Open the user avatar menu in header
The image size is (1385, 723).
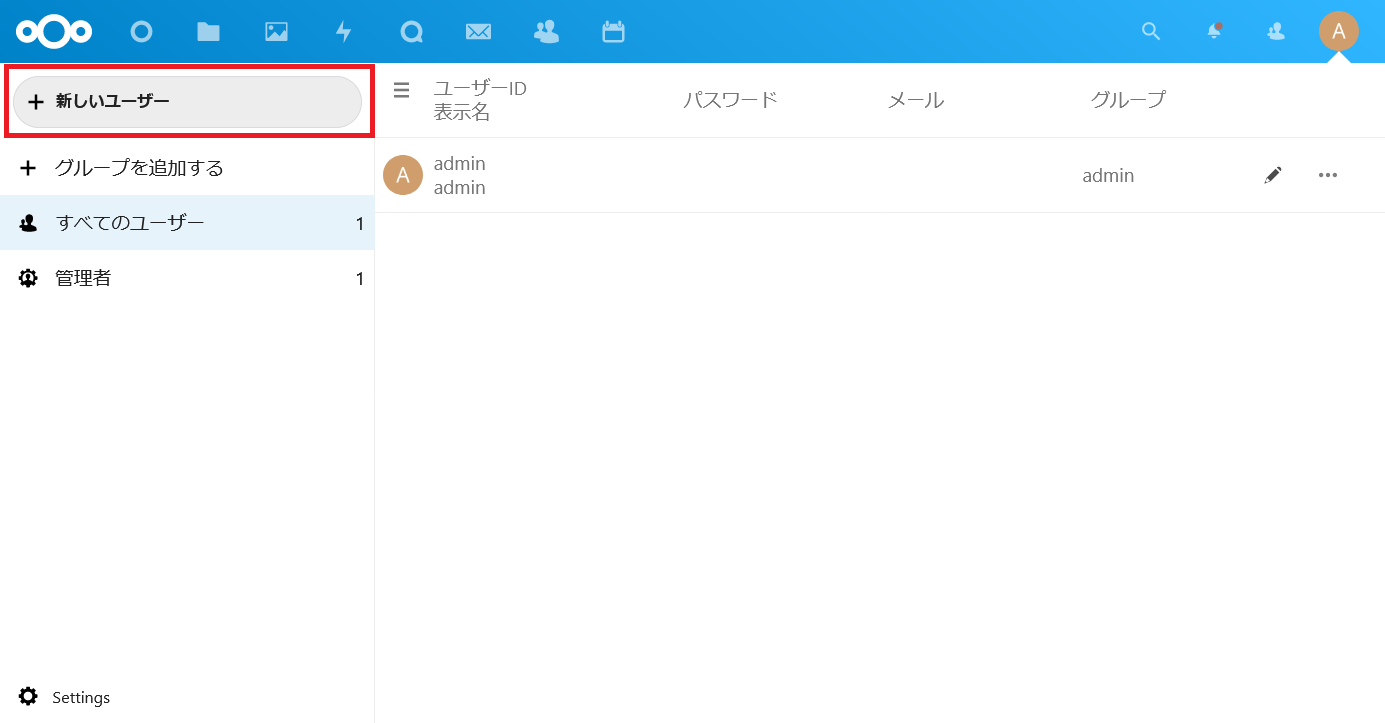click(1339, 31)
